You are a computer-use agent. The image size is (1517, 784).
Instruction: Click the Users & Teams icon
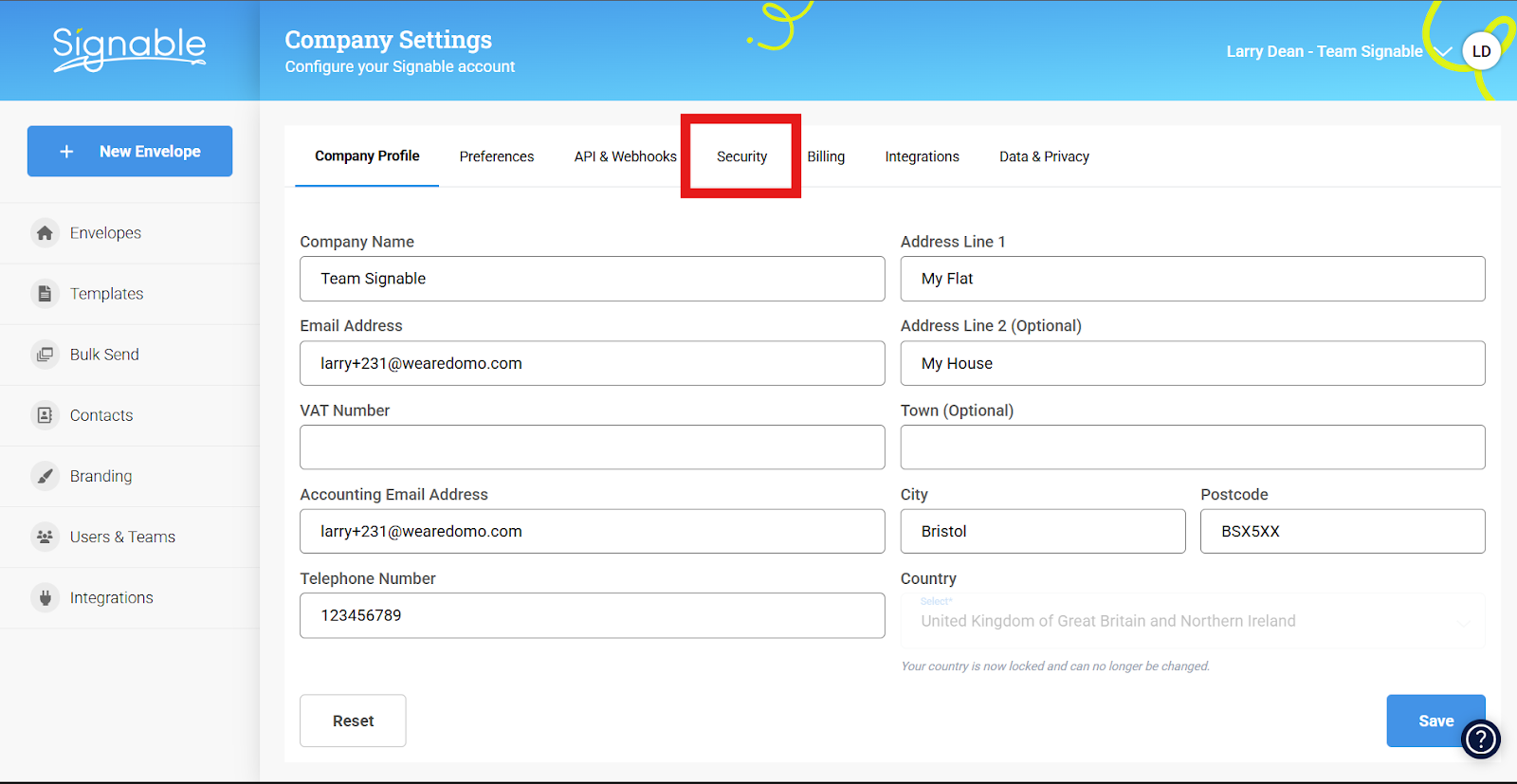[x=45, y=536]
